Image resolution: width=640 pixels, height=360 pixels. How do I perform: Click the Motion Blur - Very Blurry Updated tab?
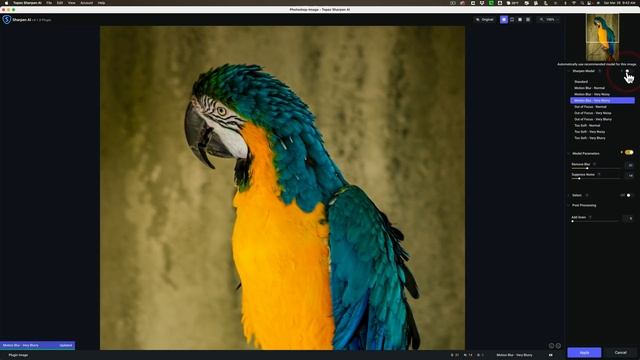pos(38,345)
